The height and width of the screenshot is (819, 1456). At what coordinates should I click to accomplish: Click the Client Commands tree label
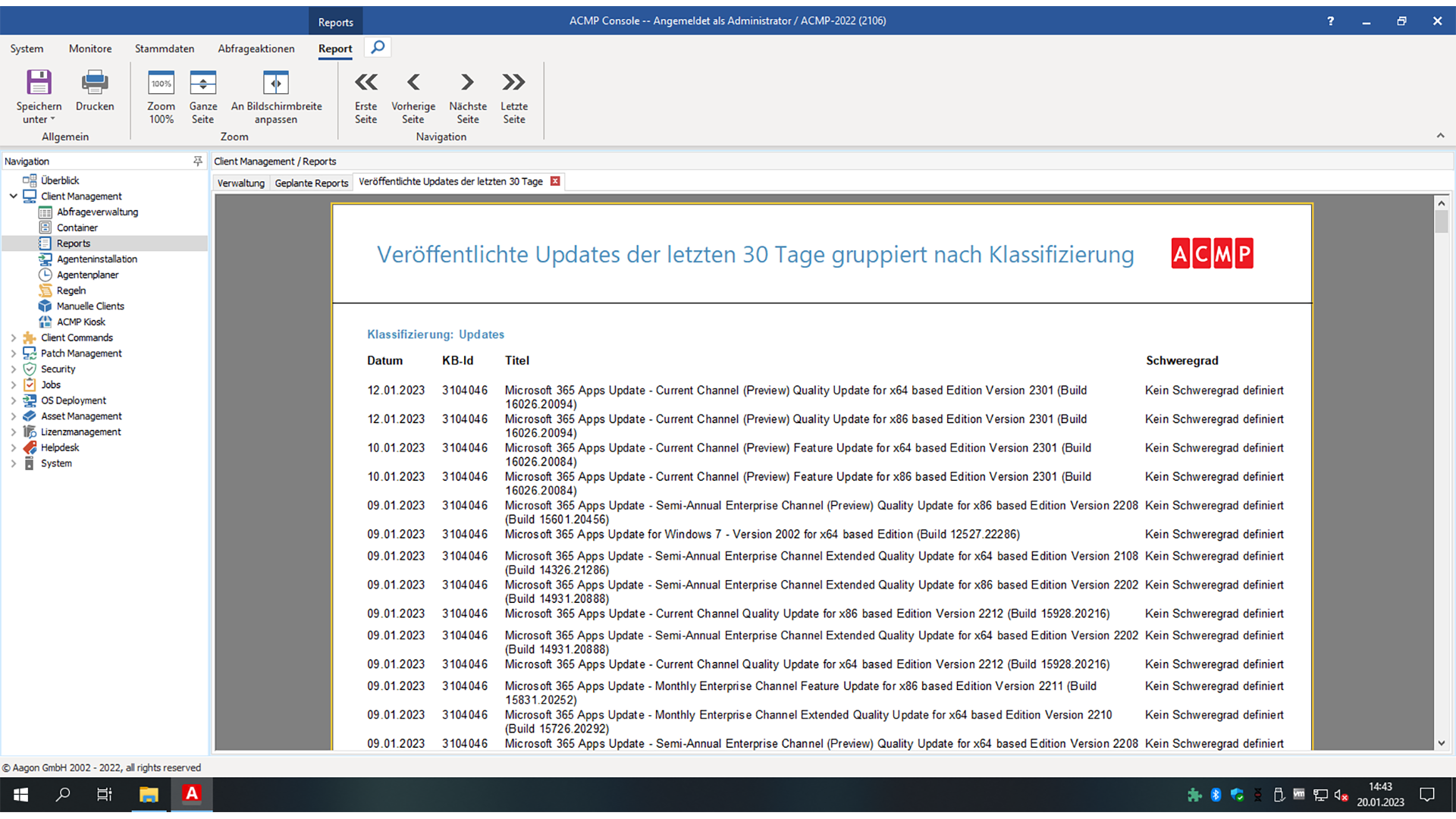[77, 337]
